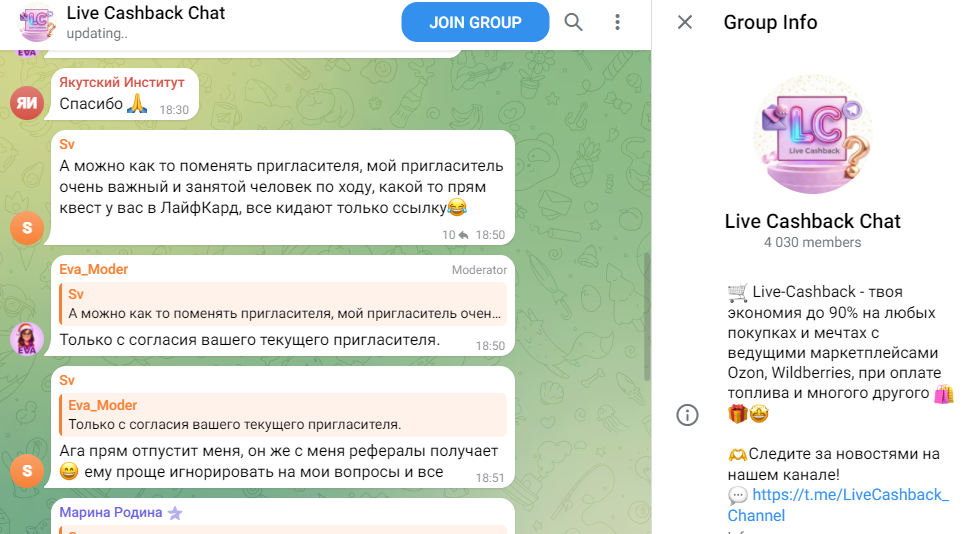Click the large LC group profile picture
This screenshot has width=973, height=534.
pos(811,132)
